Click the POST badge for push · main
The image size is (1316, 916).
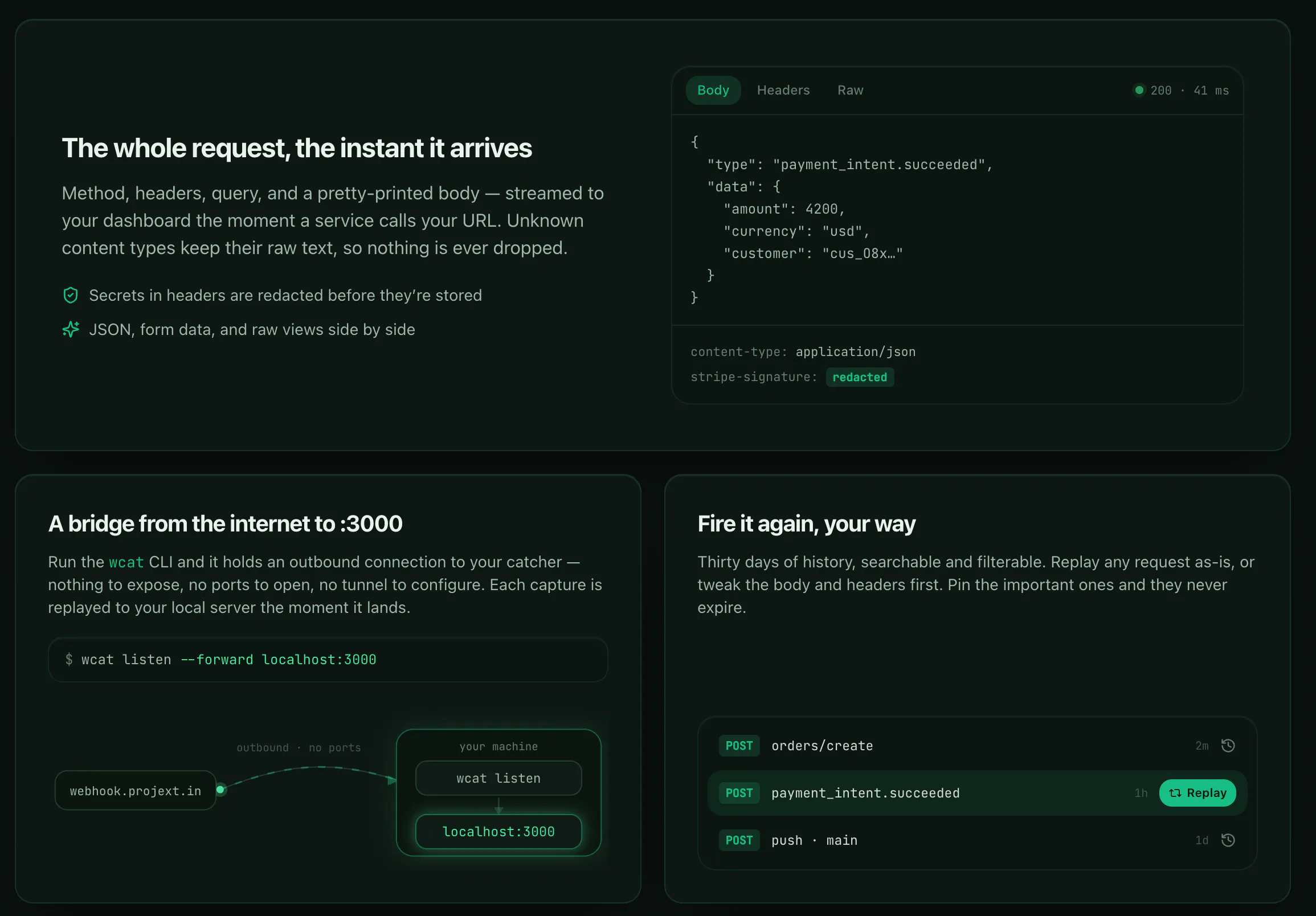tap(739, 840)
